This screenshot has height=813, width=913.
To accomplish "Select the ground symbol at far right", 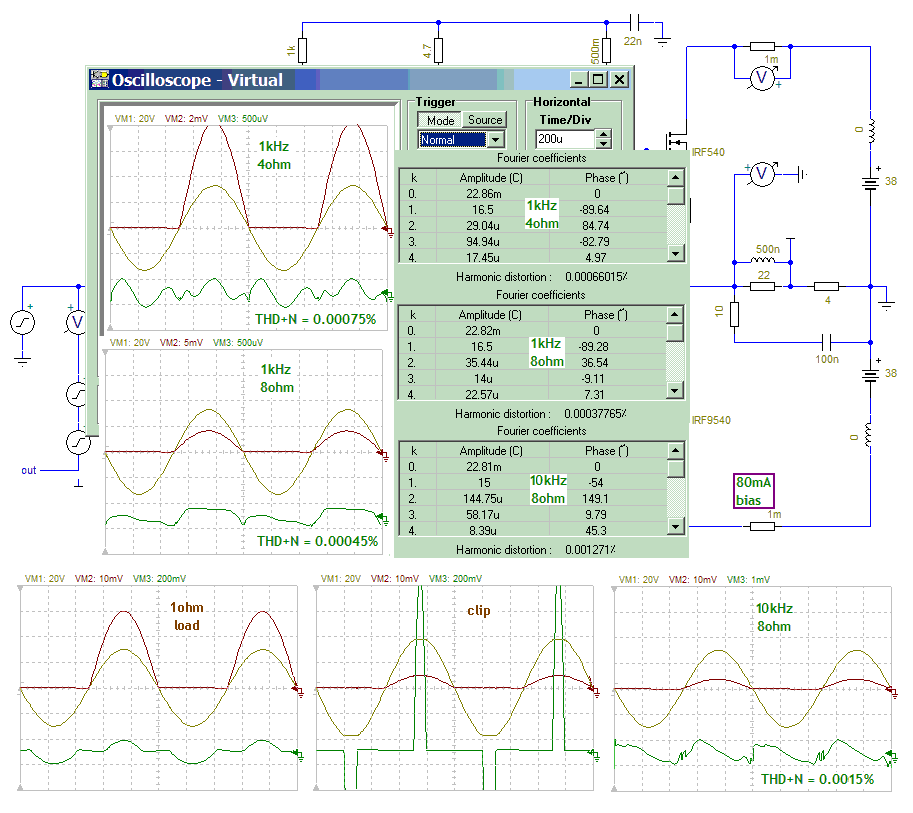I will (x=886, y=305).
